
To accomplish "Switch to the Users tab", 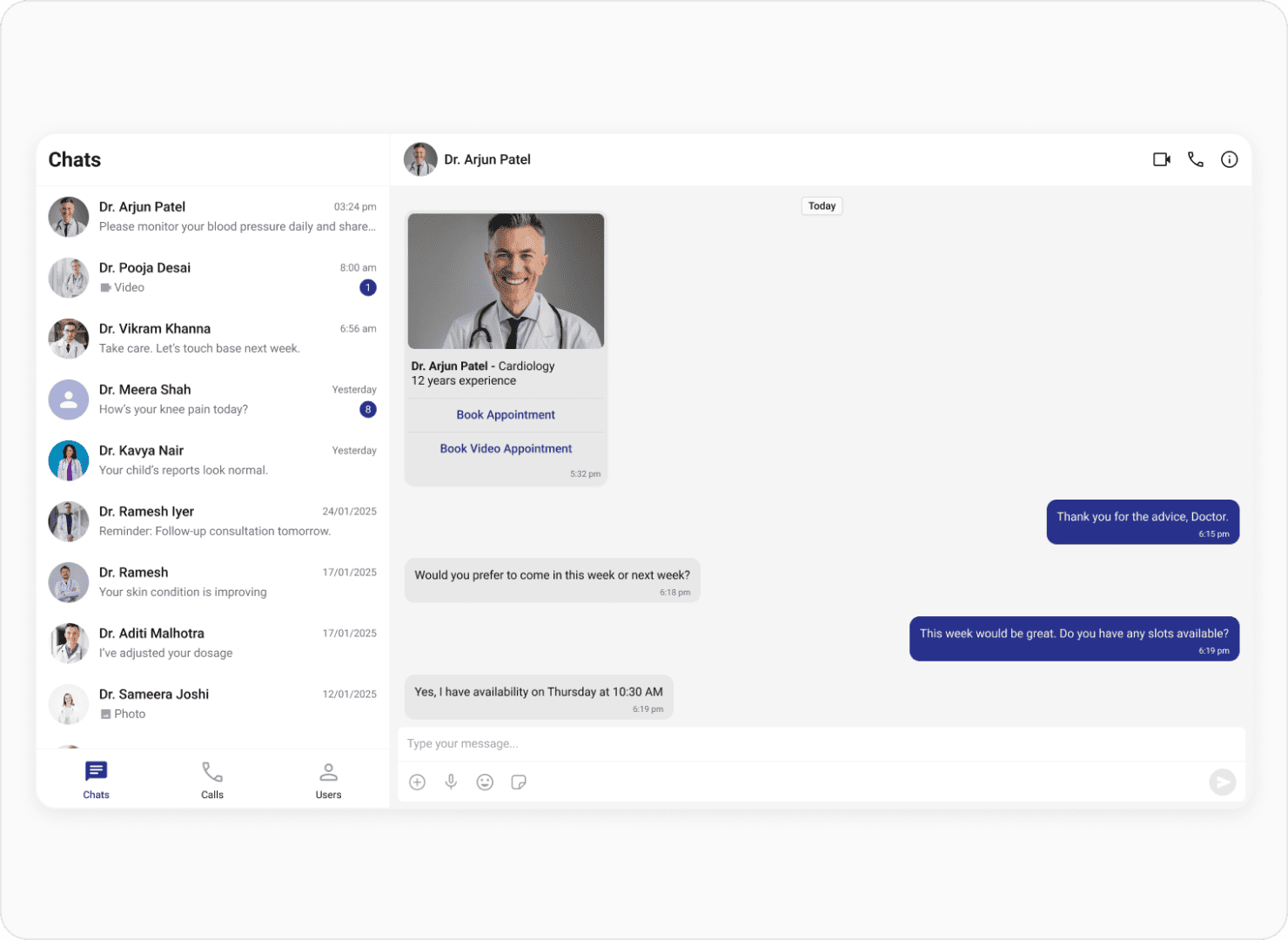I will pos(328,780).
